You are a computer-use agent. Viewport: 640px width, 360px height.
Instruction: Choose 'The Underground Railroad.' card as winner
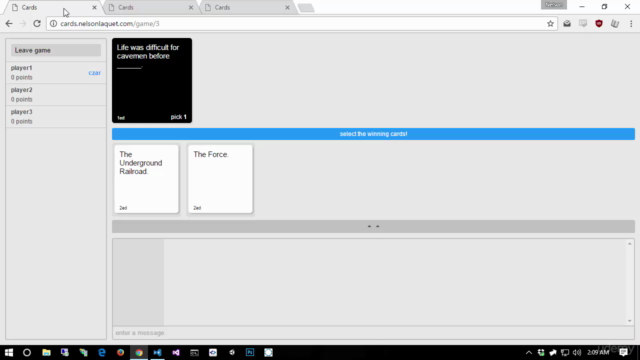(x=146, y=179)
